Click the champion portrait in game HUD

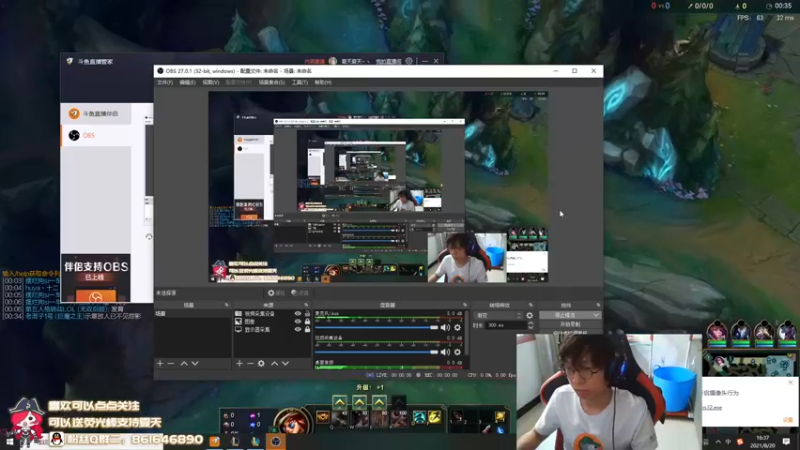(x=293, y=422)
